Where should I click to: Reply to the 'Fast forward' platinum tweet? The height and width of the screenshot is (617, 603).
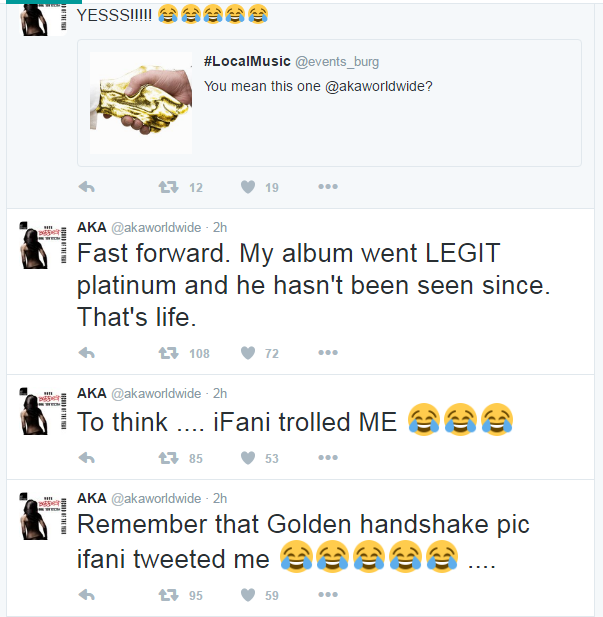86,353
